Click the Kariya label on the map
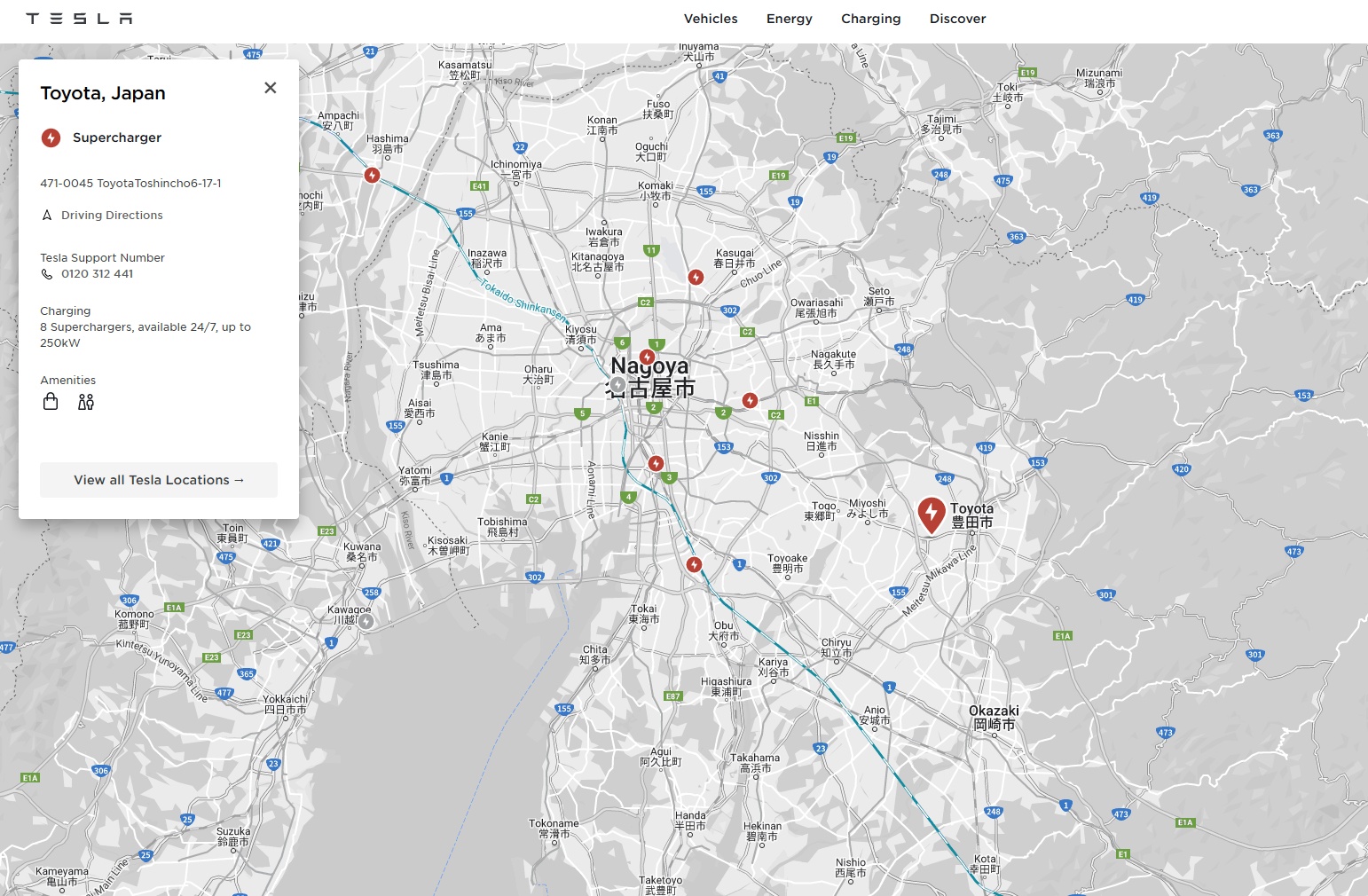 (773, 667)
